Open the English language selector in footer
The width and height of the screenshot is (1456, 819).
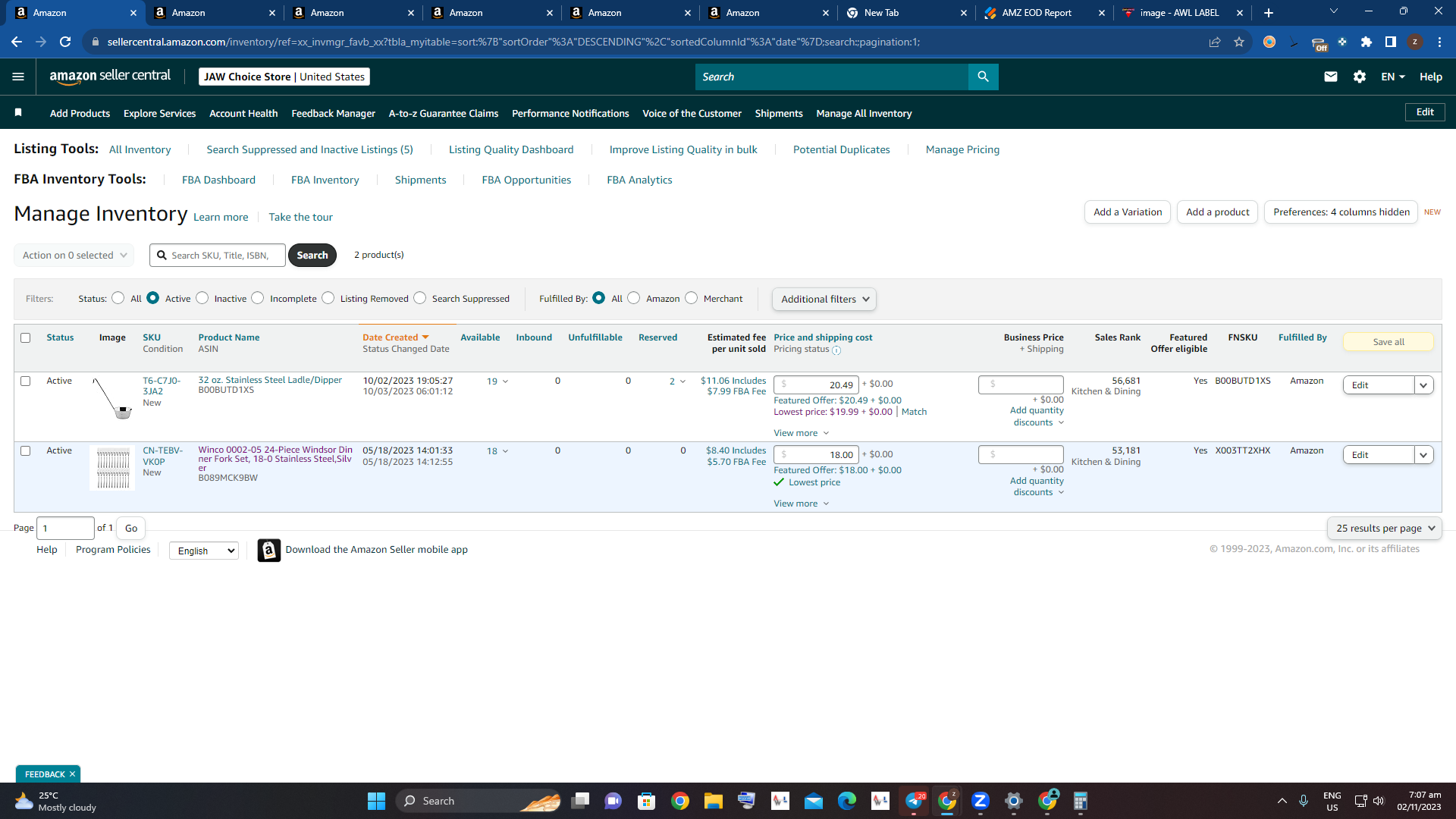click(204, 551)
